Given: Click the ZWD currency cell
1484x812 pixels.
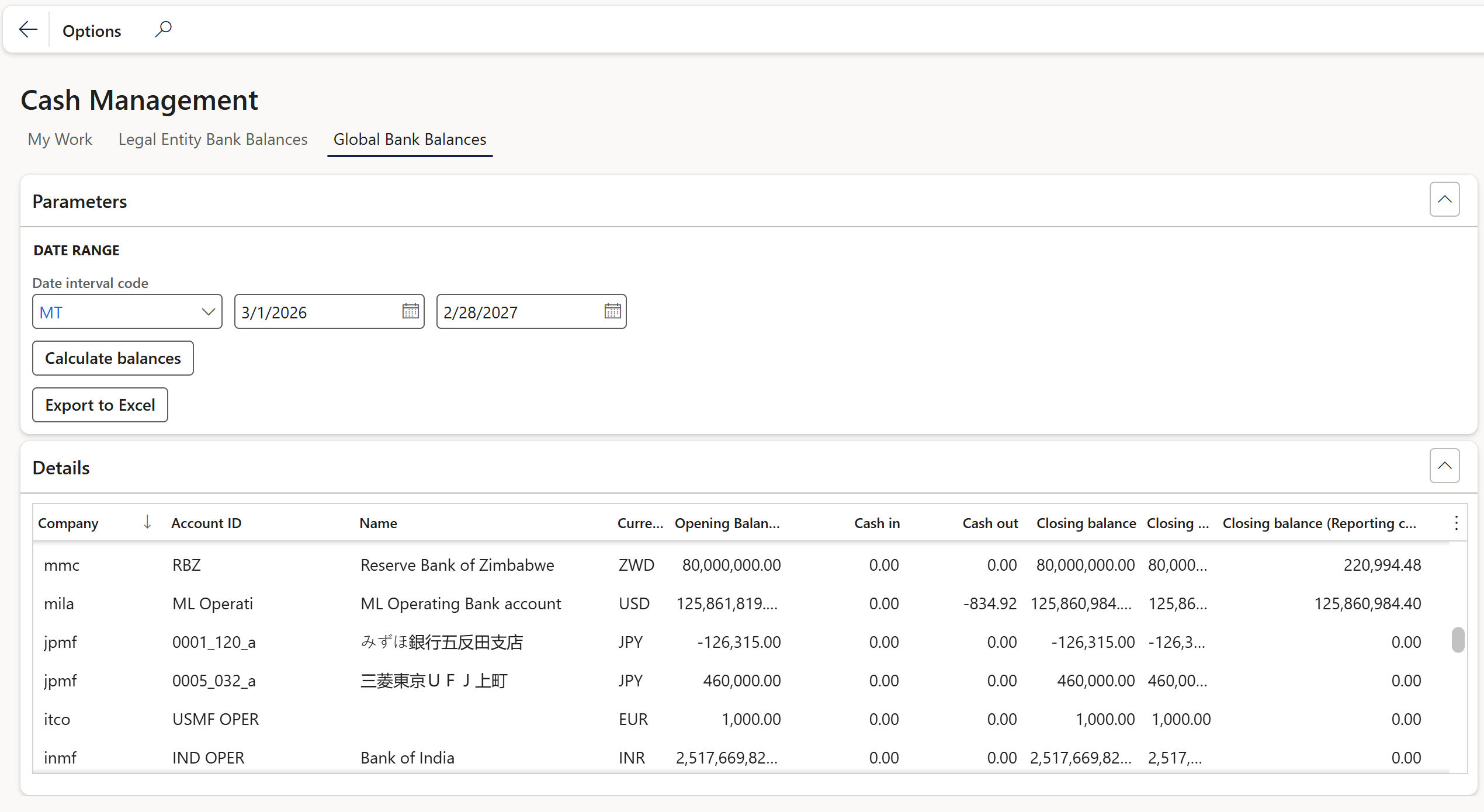Looking at the screenshot, I should (x=636, y=565).
